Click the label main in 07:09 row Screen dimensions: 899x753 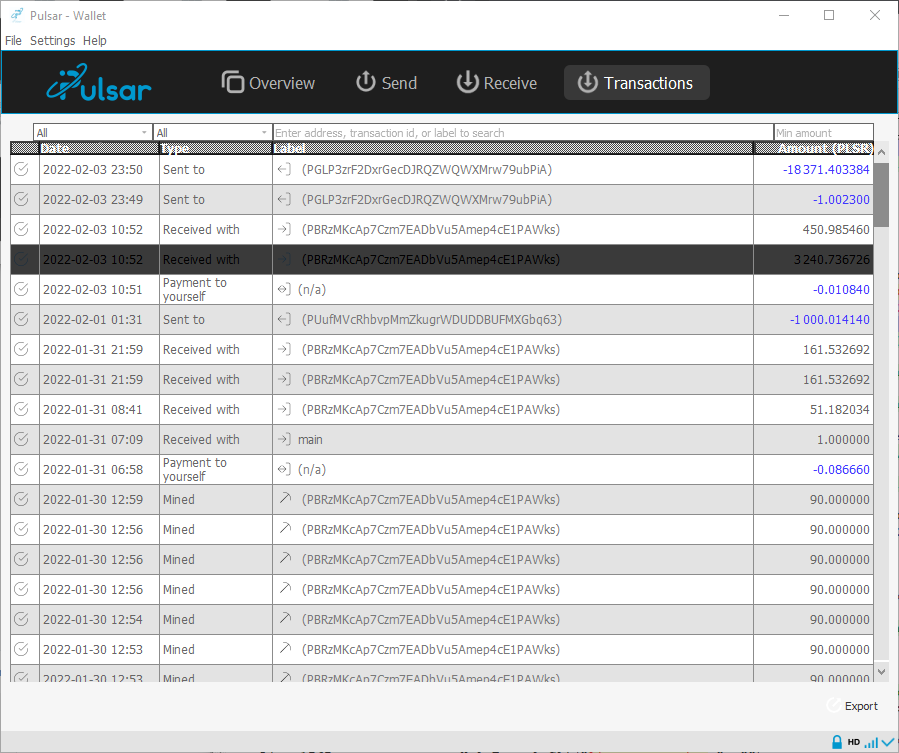310,439
